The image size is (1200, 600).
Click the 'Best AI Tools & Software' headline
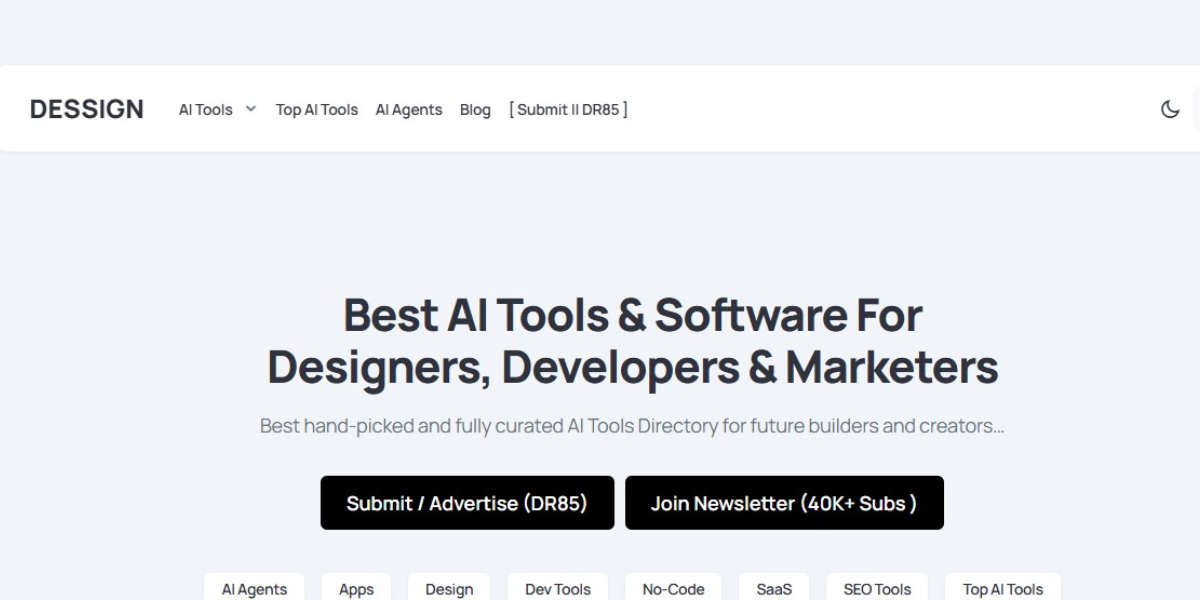tap(632, 341)
